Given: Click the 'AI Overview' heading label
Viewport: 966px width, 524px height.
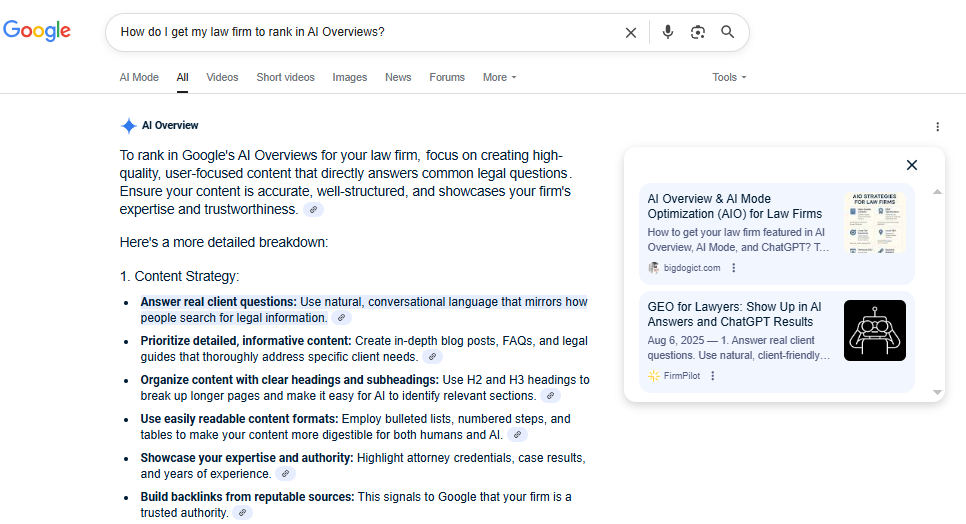Looking at the screenshot, I should [170, 125].
